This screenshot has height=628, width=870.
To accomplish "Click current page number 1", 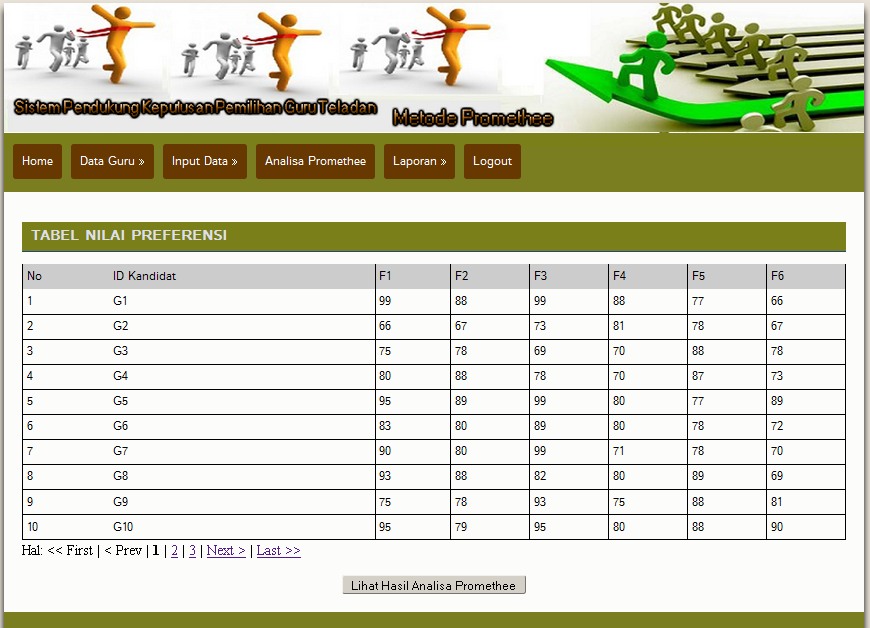I will click(x=156, y=550).
